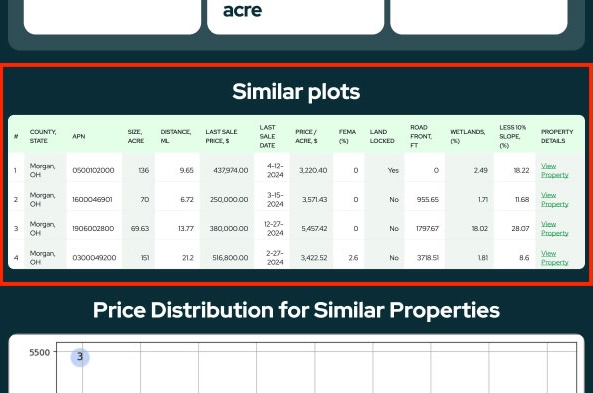Screen dimensions: 593x393
Task: Click the Last Sale Price column header
Action: 221,136
